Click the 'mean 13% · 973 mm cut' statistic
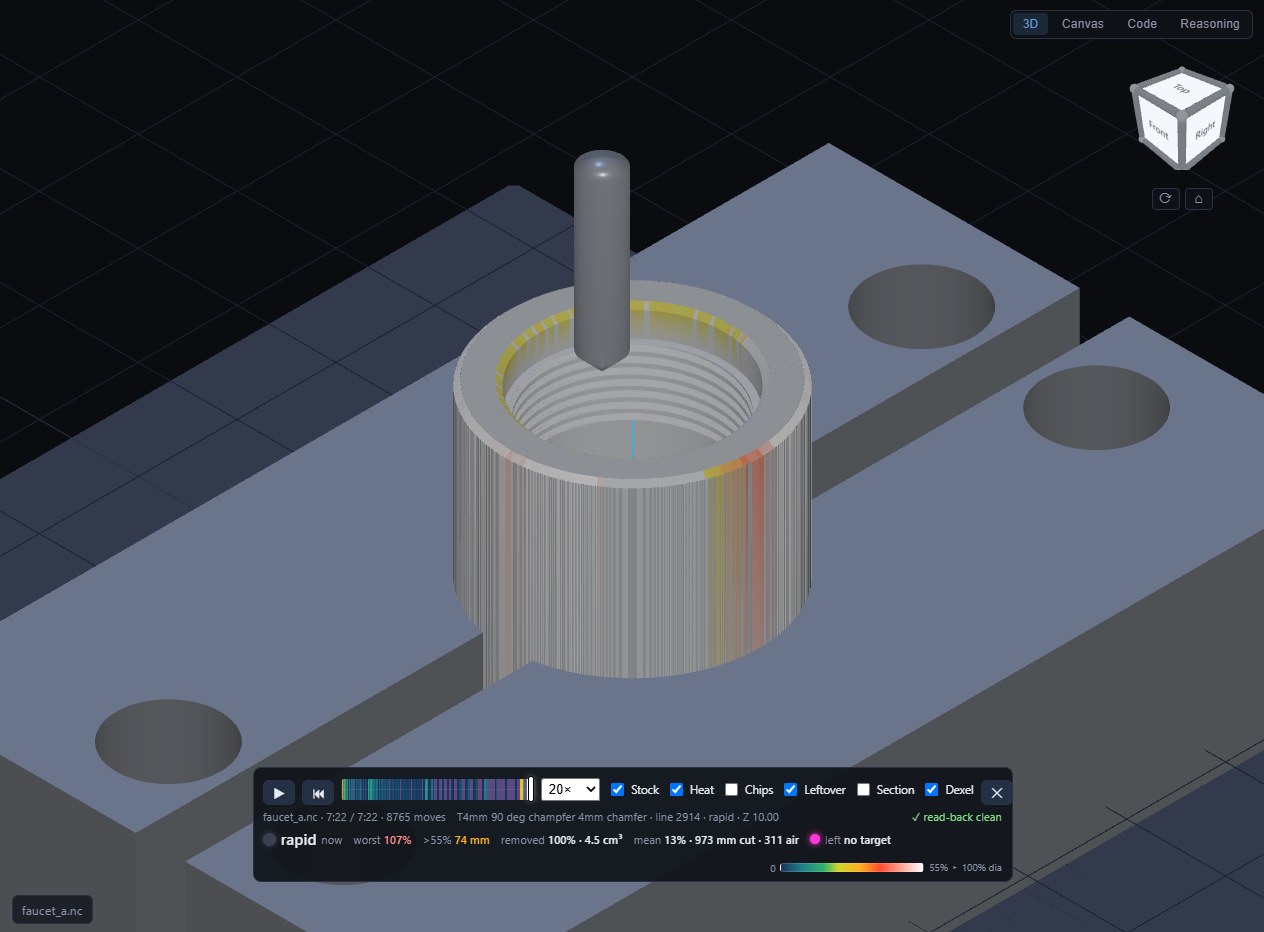 (x=694, y=840)
